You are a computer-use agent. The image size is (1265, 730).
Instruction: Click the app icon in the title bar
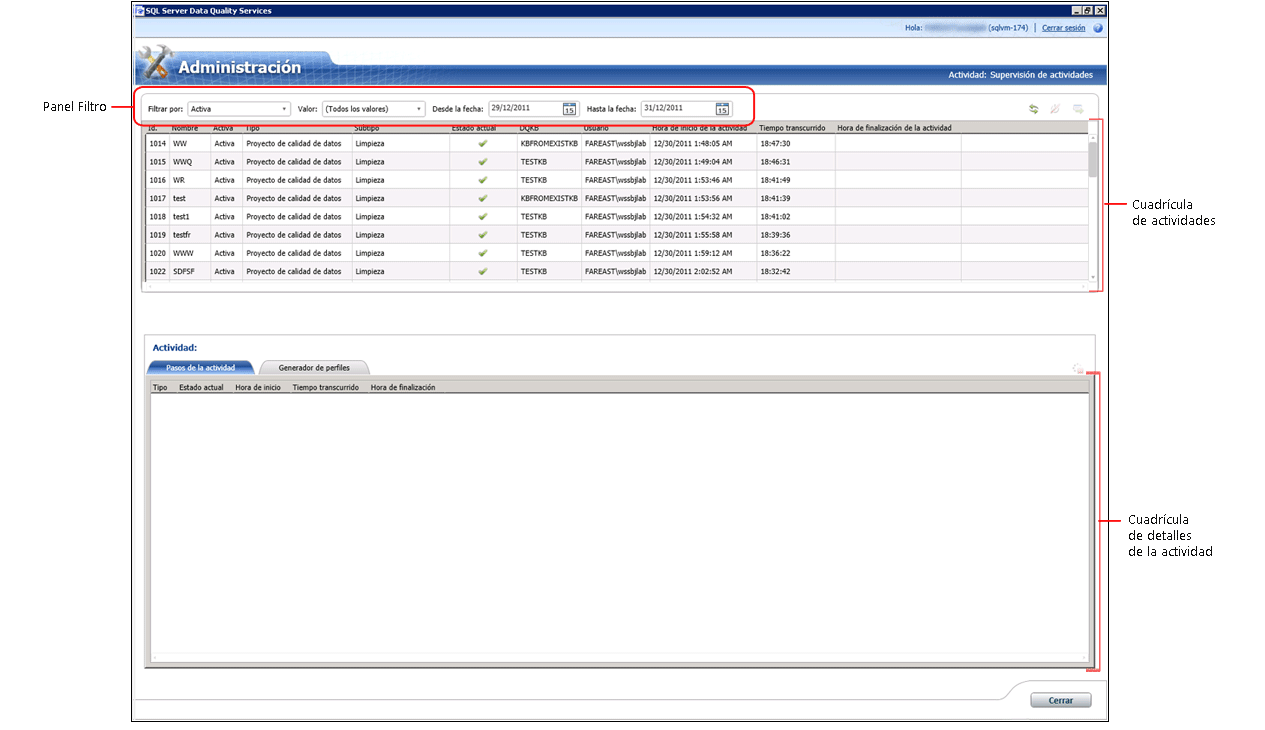[x=140, y=10]
